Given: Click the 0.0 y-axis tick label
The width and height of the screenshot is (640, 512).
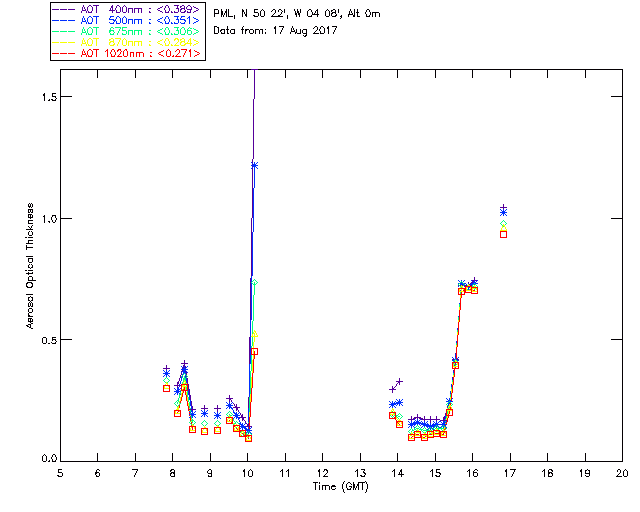Looking at the screenshot, I should click(48, 458).
